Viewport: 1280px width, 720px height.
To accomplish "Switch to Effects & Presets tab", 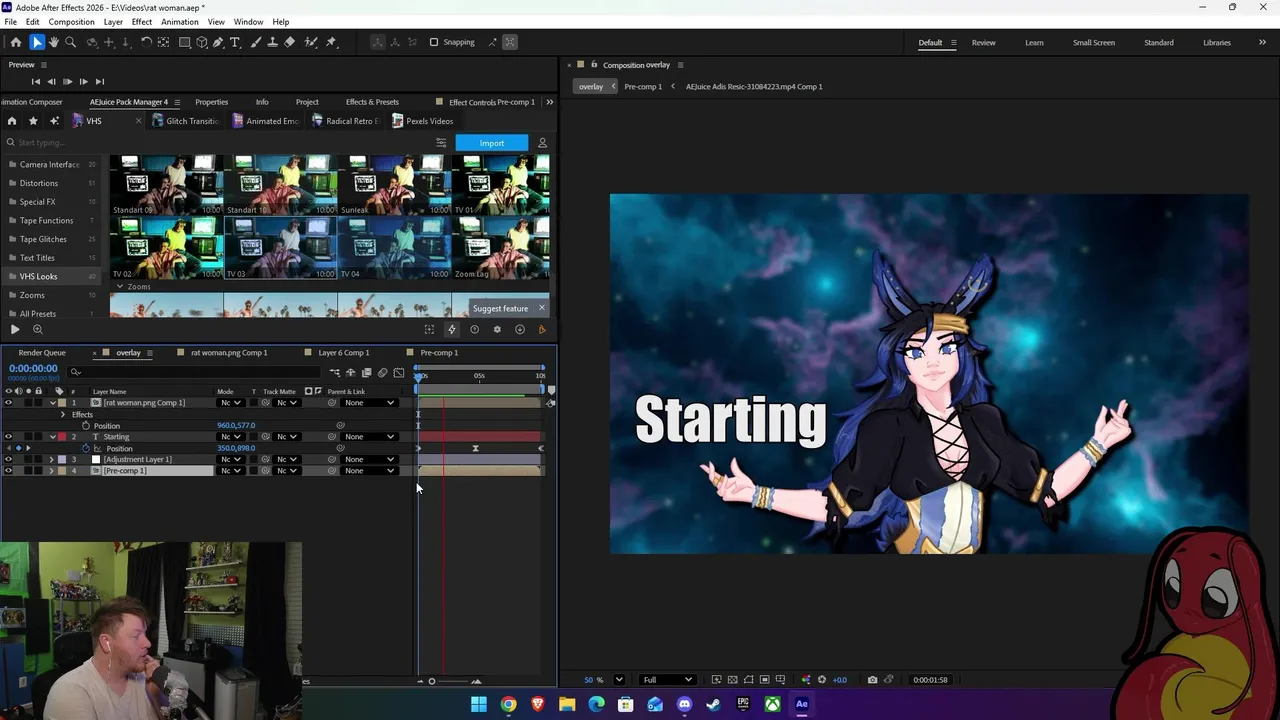I will [x=372, y=102].
